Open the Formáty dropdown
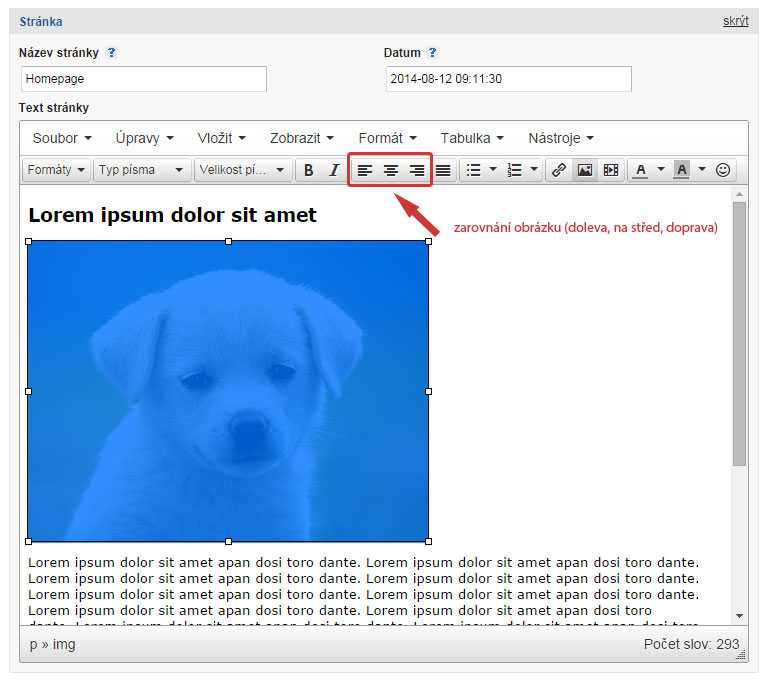The height and width of the screenshot is (681, 766). click(56, 170)
